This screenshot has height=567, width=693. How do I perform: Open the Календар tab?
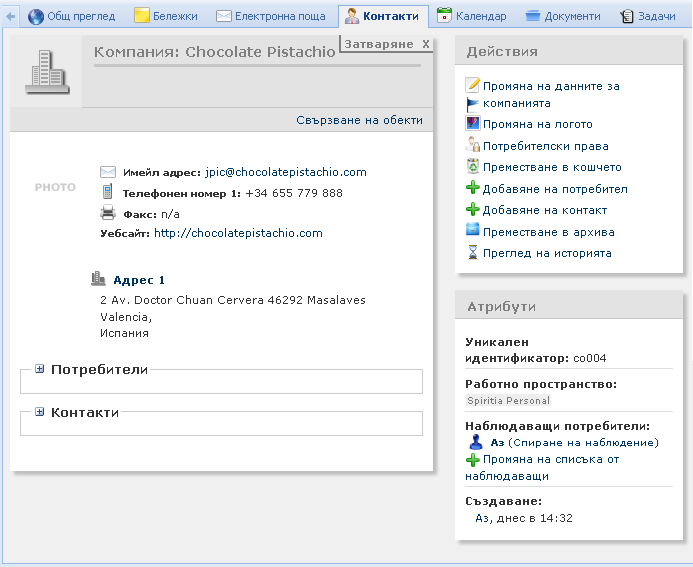coord(472,16)
